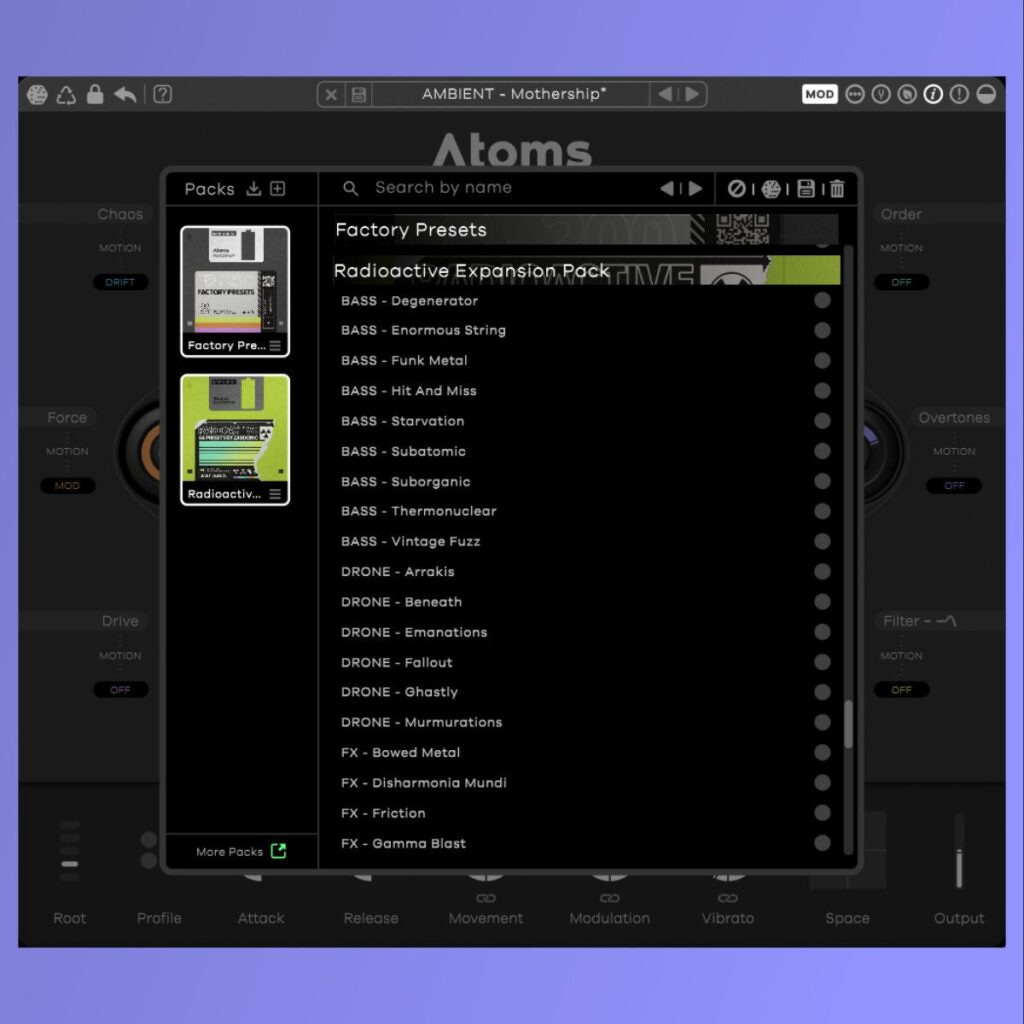
Task: Select next preset arrow in browser search bar
Action: (696, 189)
